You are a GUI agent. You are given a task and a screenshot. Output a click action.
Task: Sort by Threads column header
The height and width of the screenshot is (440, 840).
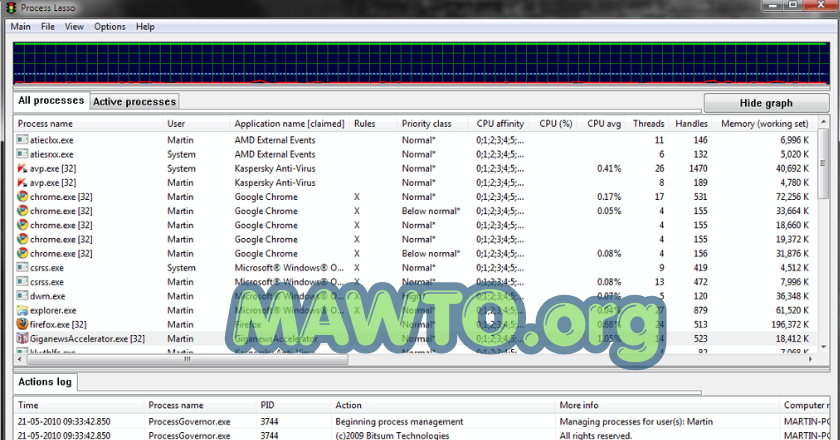click(647, 124)
